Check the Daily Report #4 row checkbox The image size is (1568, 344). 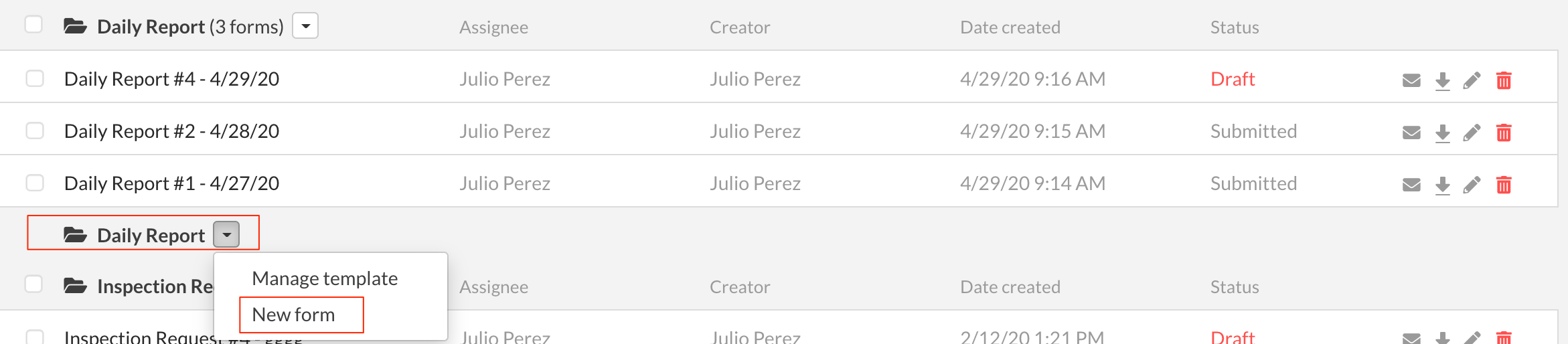coord(35,78)
